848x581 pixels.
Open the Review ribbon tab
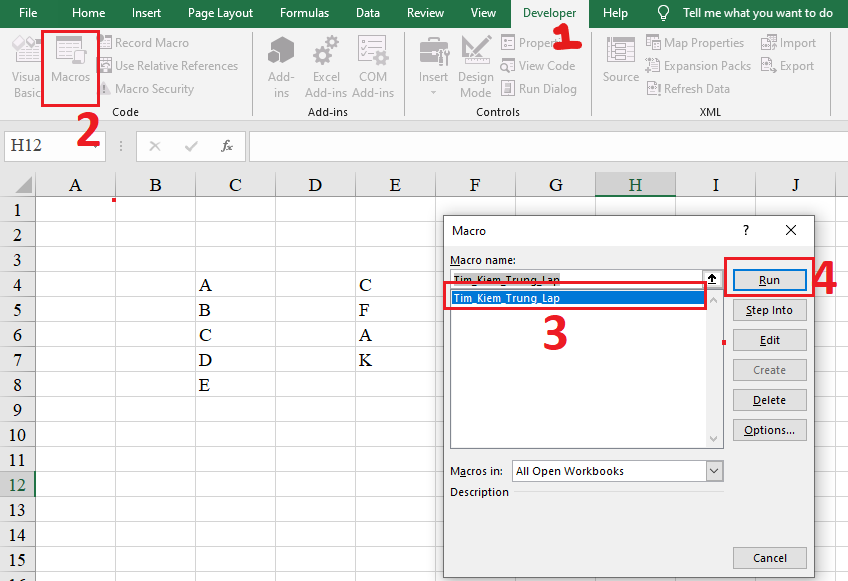point(425,13)
